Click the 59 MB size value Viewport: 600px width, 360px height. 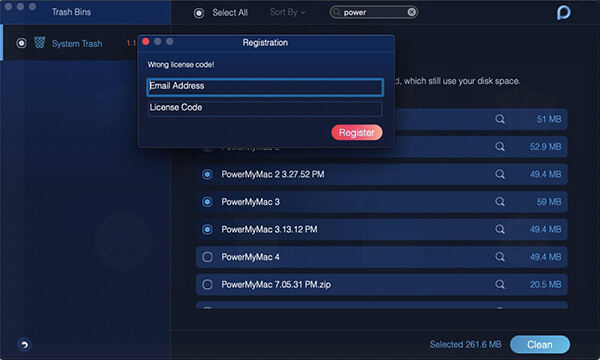pos(549,202)
